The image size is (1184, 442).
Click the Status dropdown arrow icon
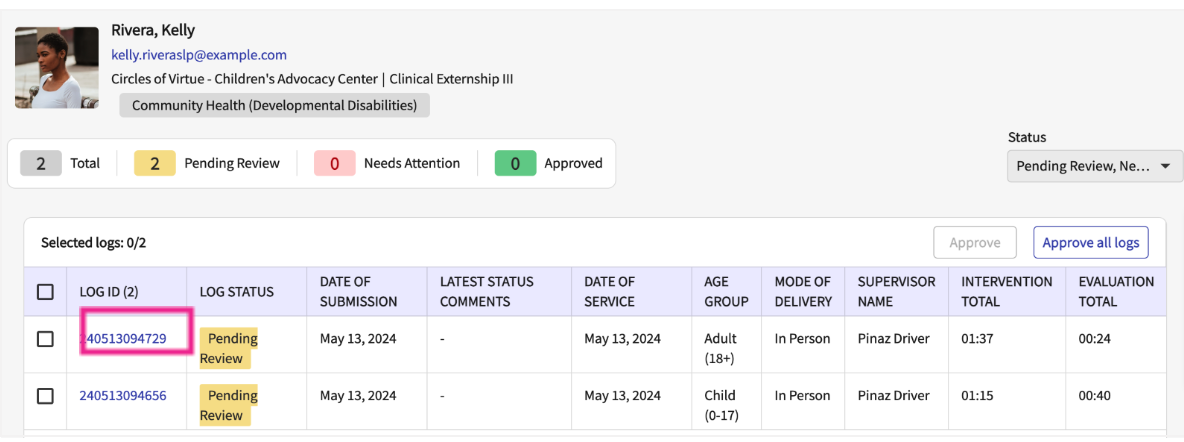click(1166, 167)
